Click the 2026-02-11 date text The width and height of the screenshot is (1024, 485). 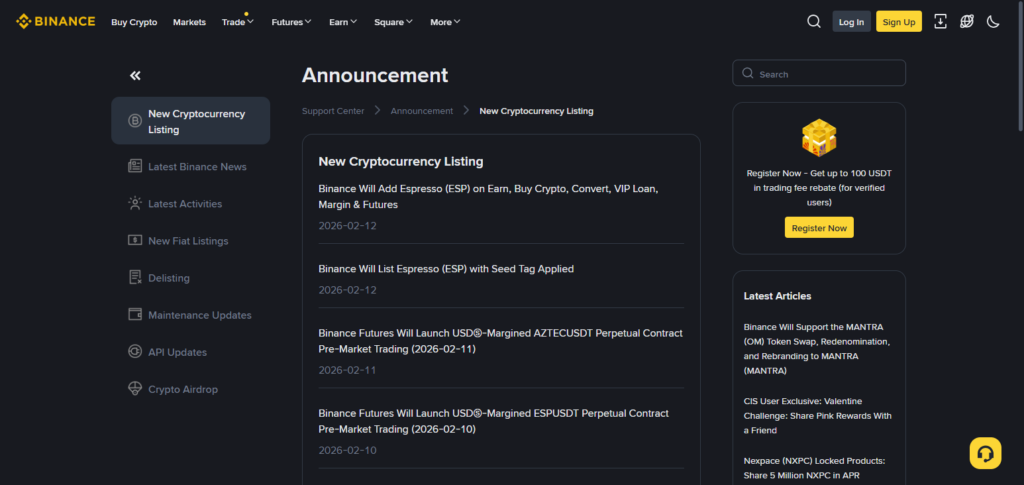click(x=347, y=370)
